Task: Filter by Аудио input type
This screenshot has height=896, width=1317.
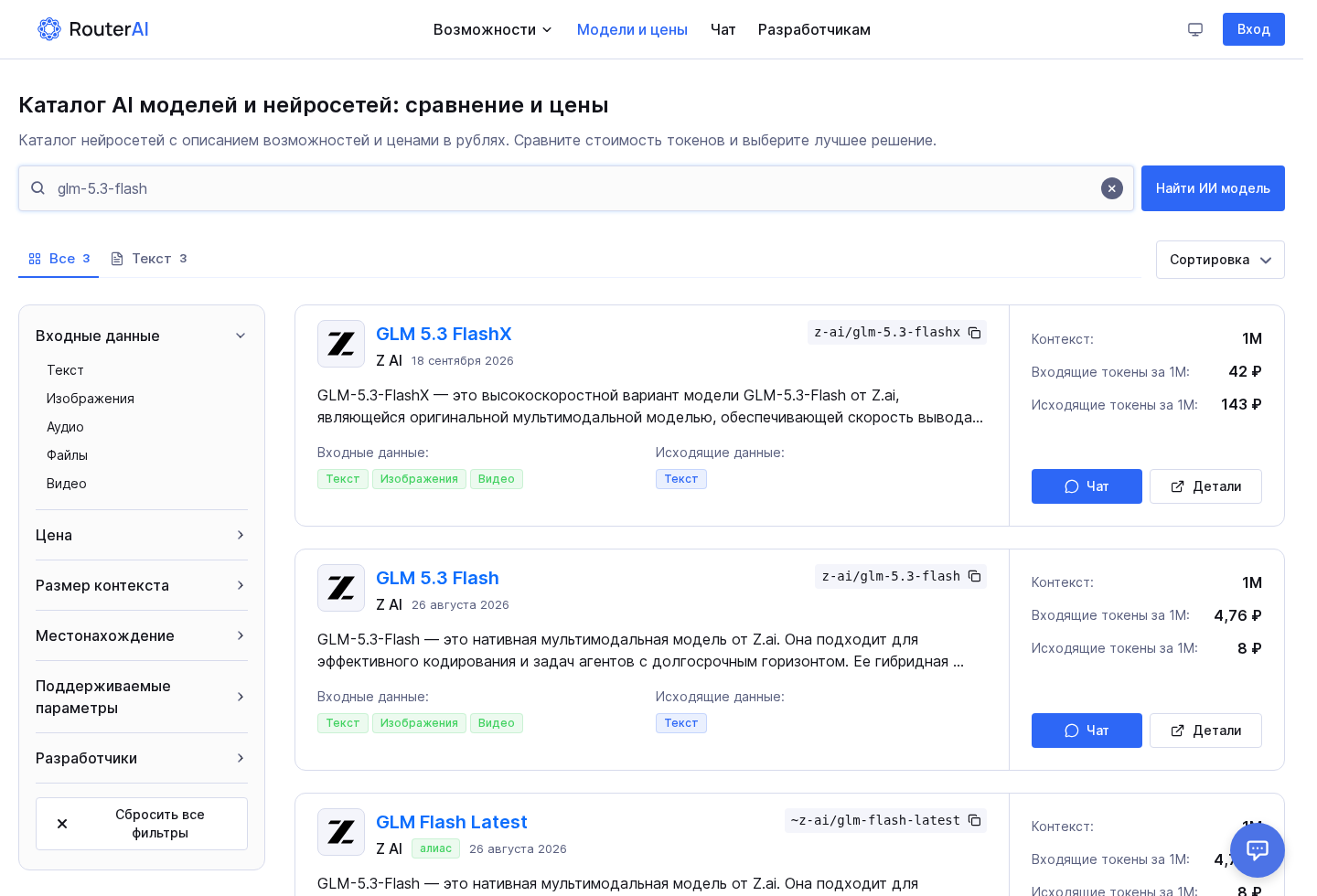Action: [65, 427]
